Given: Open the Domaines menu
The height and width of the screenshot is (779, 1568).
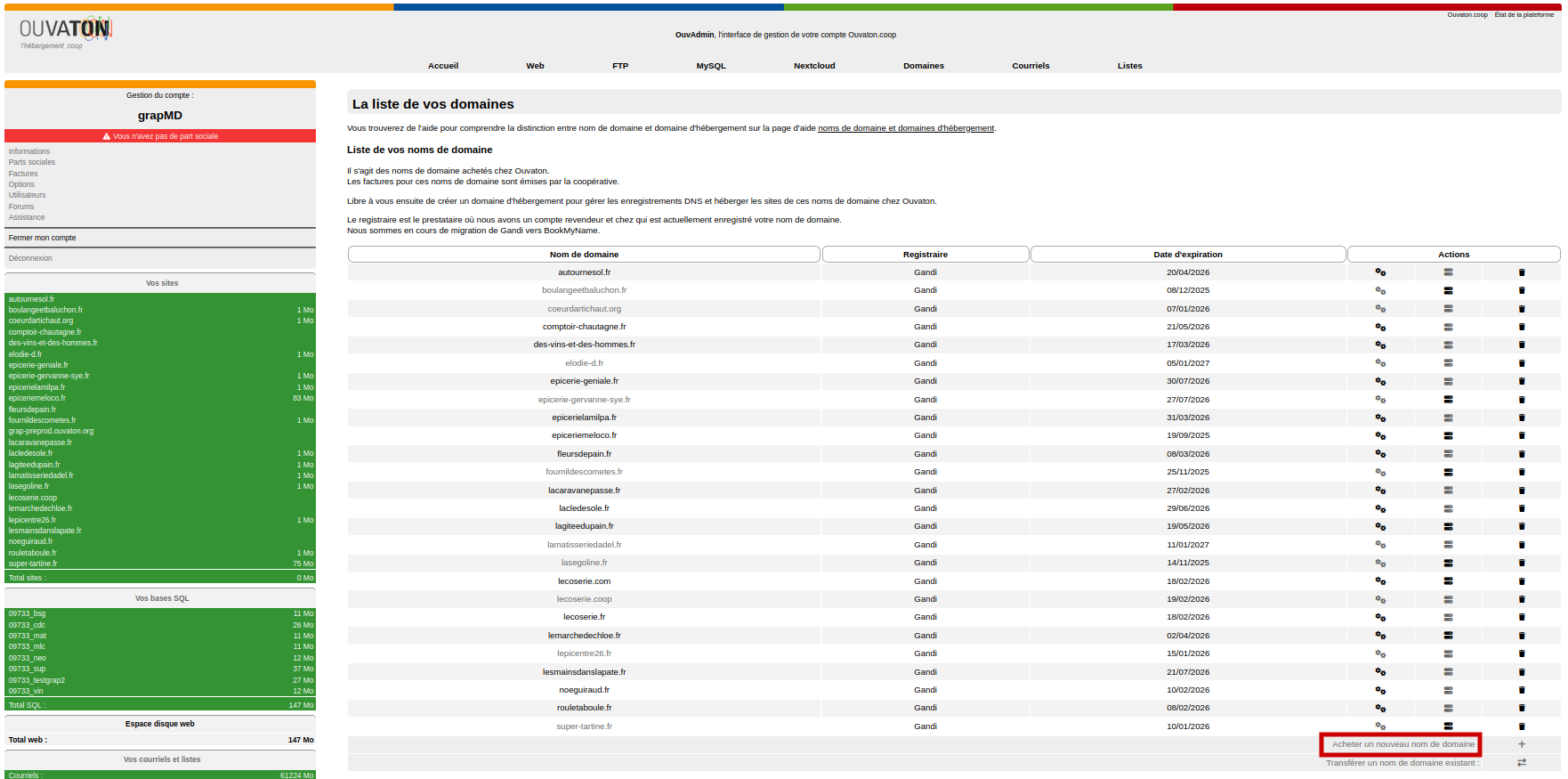Looking at the screenshot, I should tap(923, 66).
